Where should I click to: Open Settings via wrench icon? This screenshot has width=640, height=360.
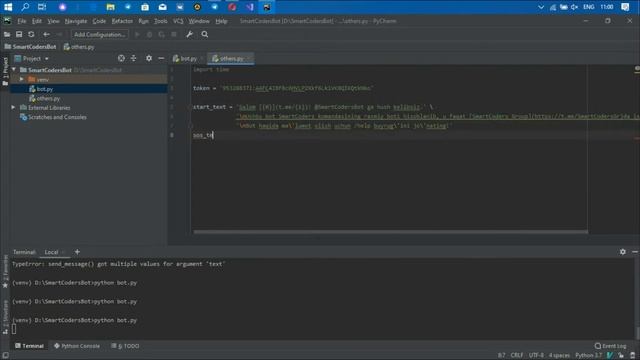(x=189, y=34)
